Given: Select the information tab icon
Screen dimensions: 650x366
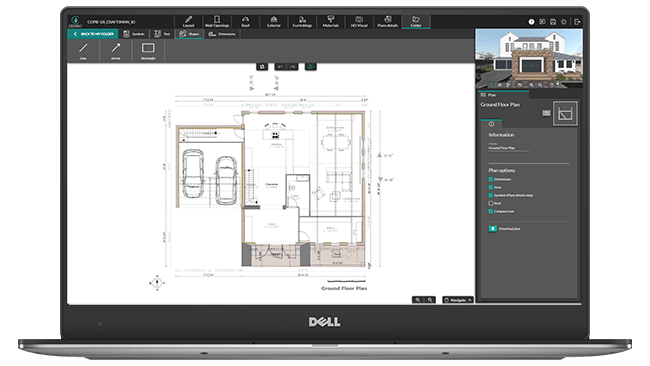Looking at the screenshot, I should [491, 124].
